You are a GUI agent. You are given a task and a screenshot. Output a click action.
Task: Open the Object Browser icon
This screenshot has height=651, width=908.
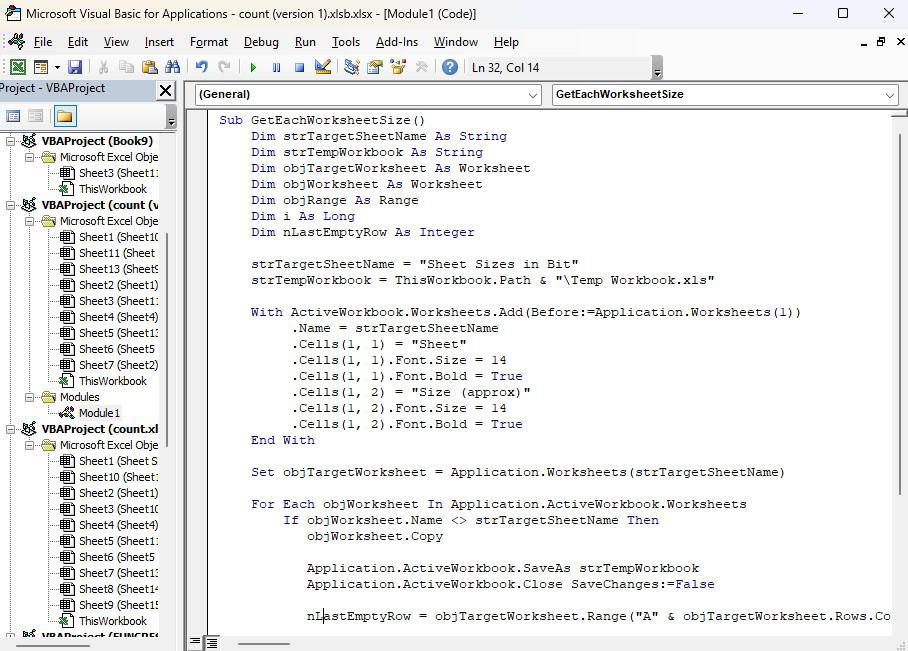click(399, 66)
